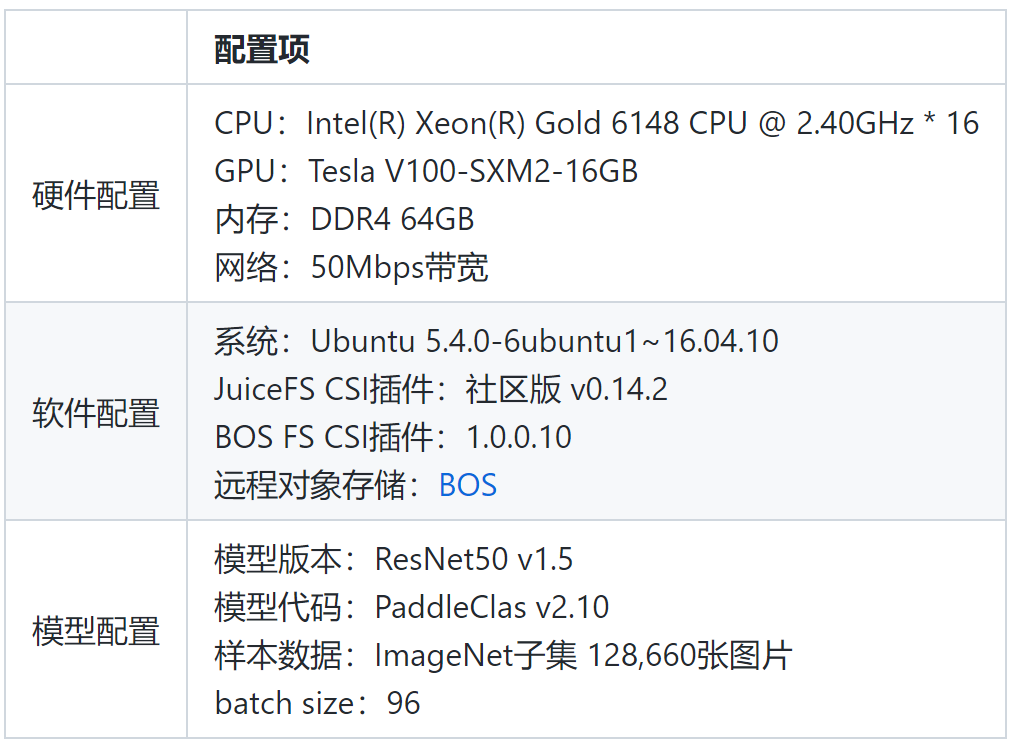This screenshot has height=743, width=1010.
Task: Click the 远程对象存储 label text
Action: [310, 485]
